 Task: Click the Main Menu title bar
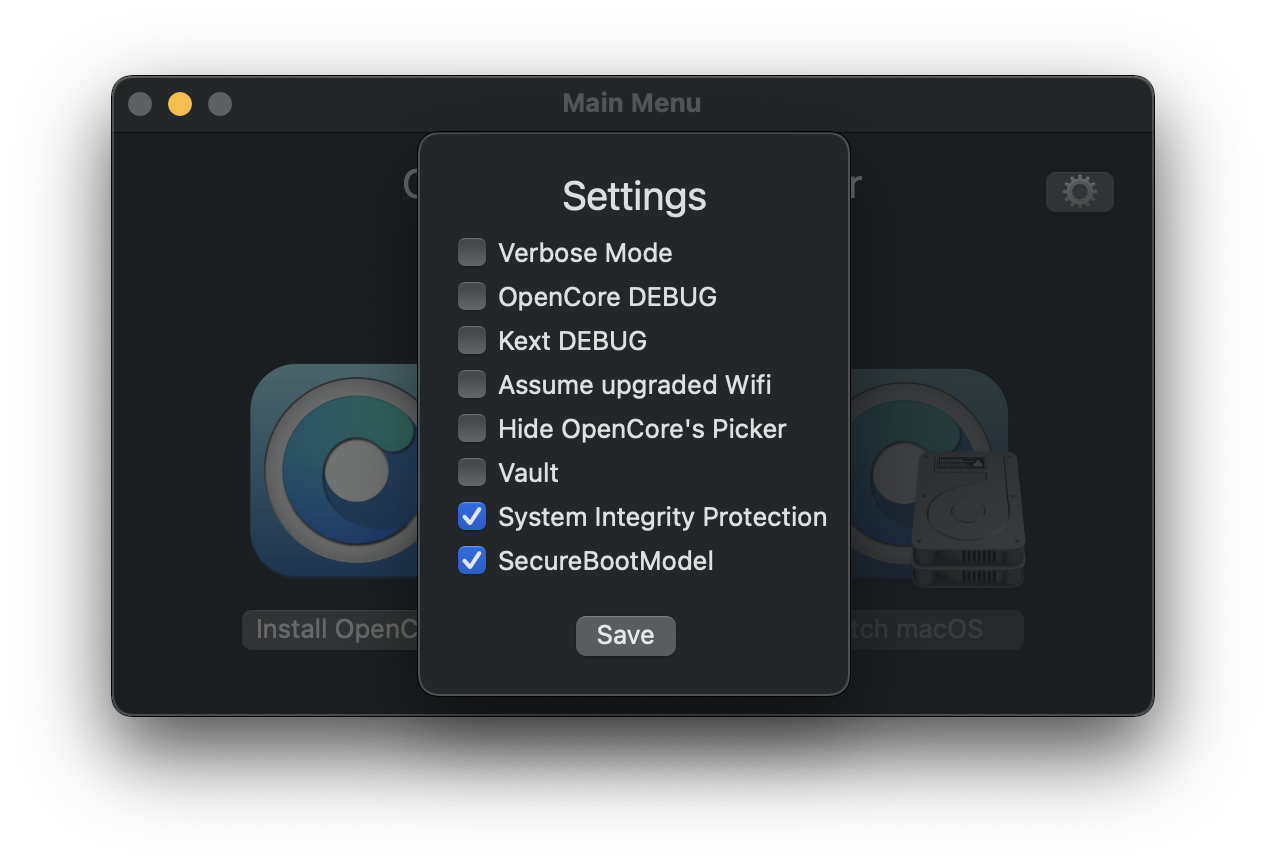(632, 103)
